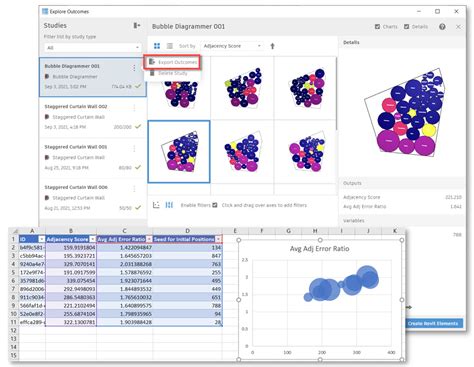This screenshot has height=367, width=474.
Task: Select middle-row right outcome thumbnail
Action: pos(305,152)
